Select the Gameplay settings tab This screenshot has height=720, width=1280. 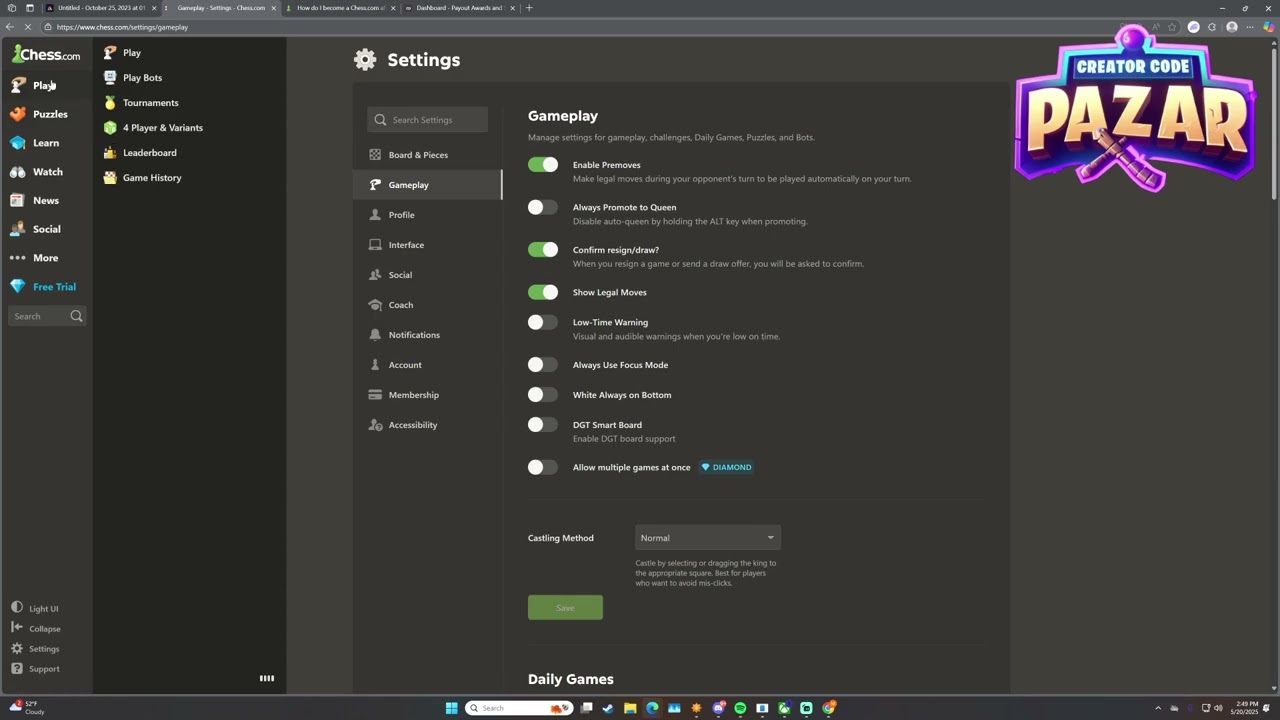(x=427, y=185)
